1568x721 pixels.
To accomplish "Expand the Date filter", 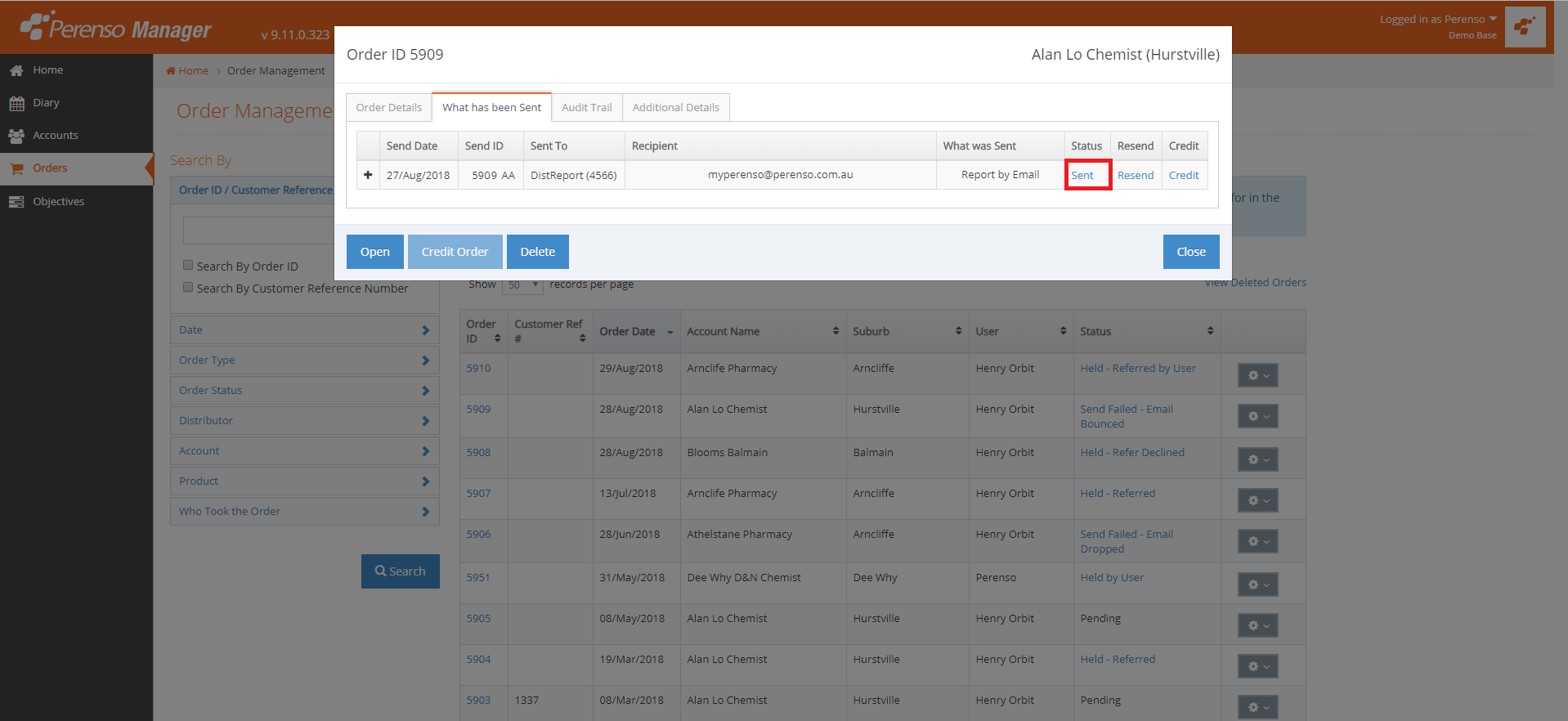I will 304,330.
